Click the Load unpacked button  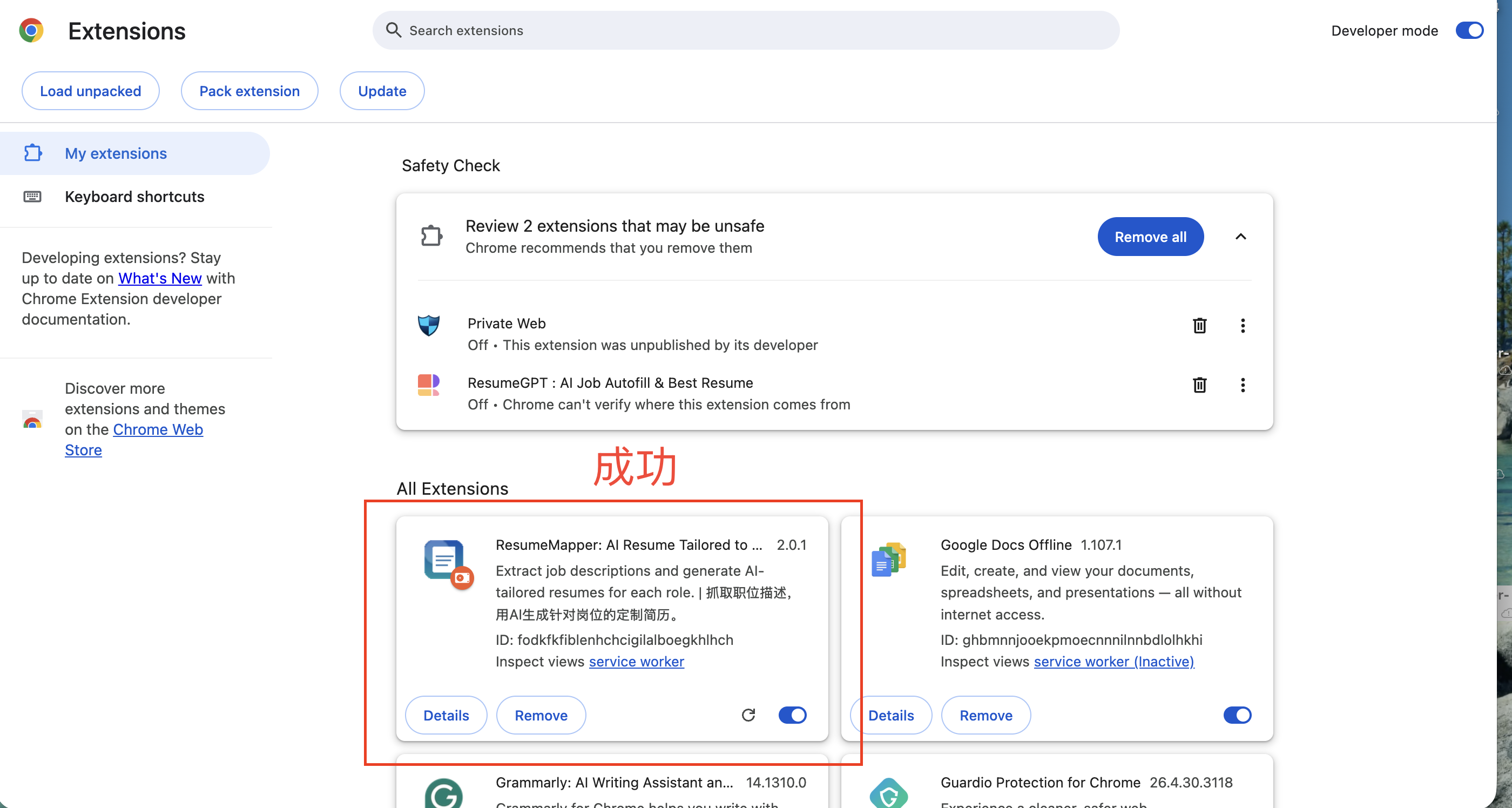(90, 90)
